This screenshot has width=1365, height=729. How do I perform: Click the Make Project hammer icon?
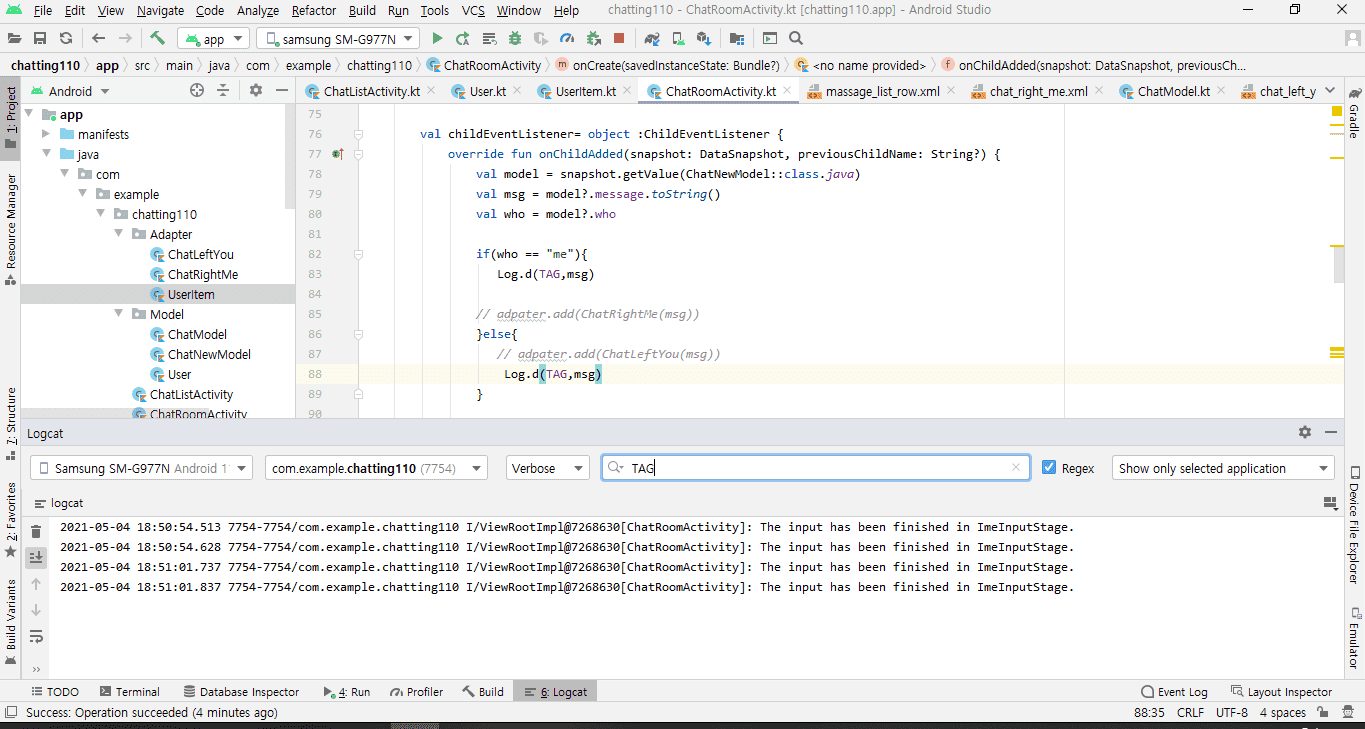157,39
